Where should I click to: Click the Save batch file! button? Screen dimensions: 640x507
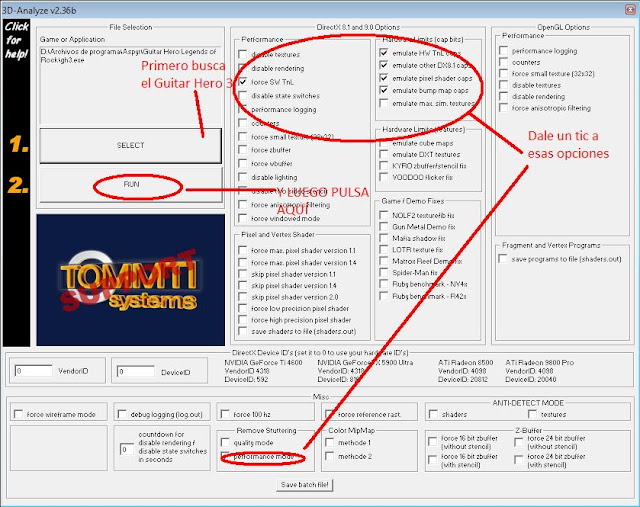pyautogui.click(x=304, y=485)
